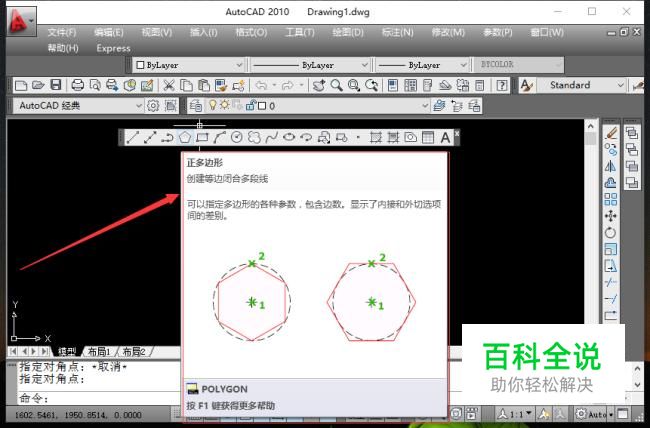Toggle Clean Screen in status bar
650x428 pixels.
[622, 413]
